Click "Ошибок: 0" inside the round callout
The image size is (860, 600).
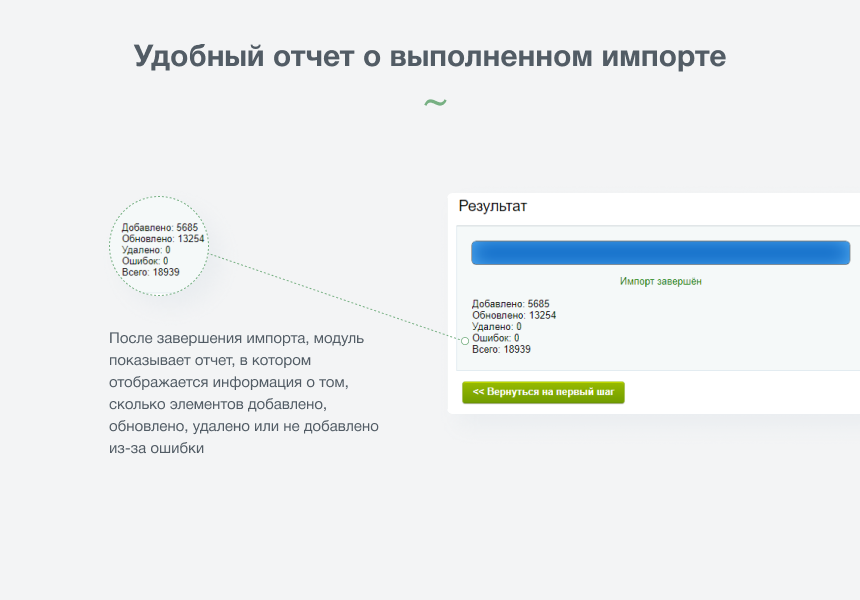click(x=145, y=261)
